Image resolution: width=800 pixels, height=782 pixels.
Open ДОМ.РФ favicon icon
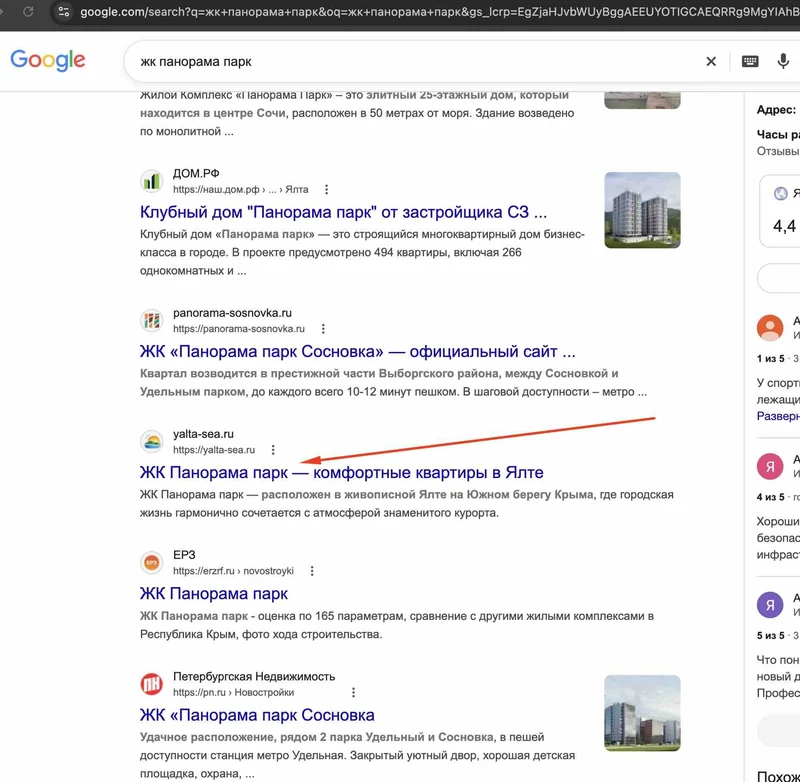tap(152, 181)
